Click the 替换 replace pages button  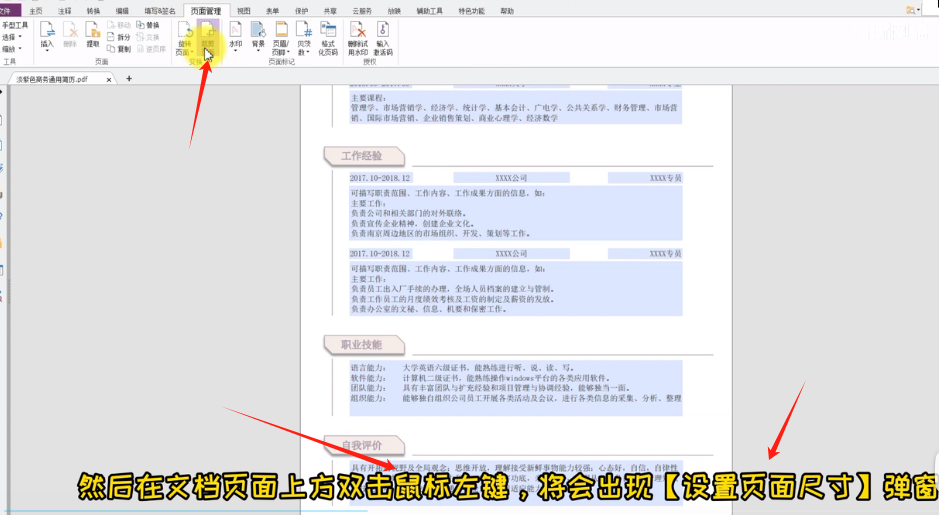point(148,25)
